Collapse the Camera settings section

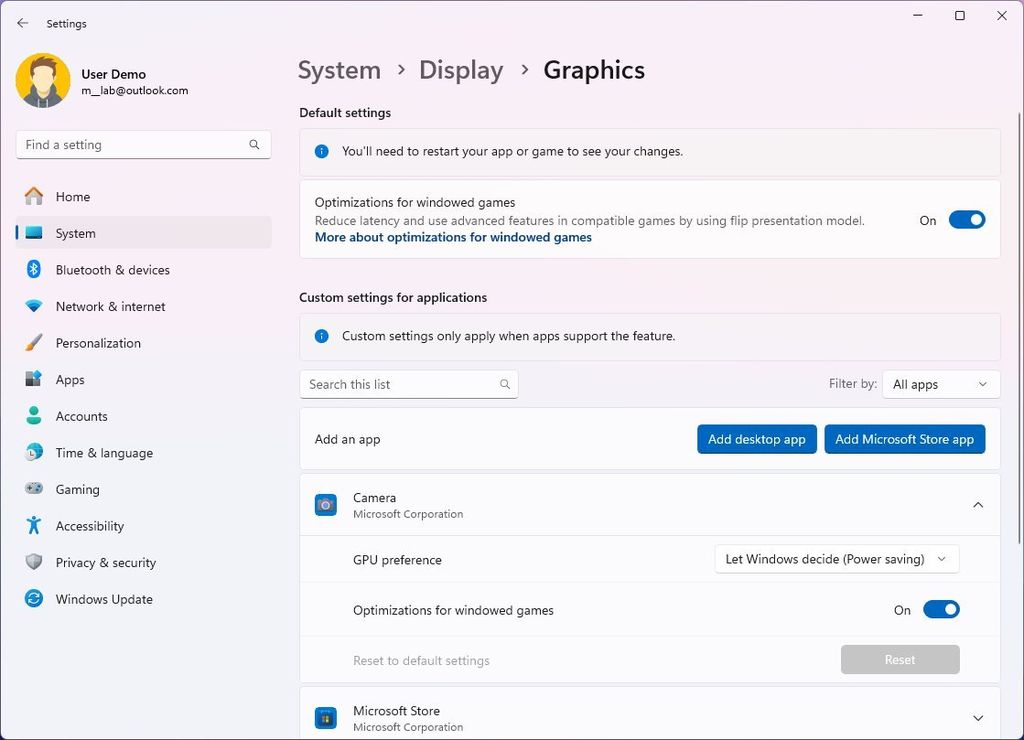978,505
